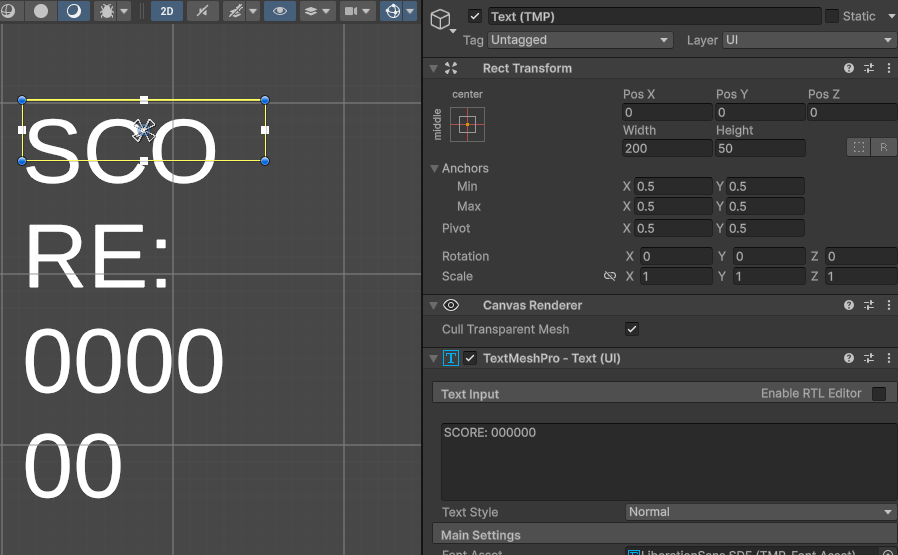Click the rect tool pivot gizmo in scene

tap(144, 131)
